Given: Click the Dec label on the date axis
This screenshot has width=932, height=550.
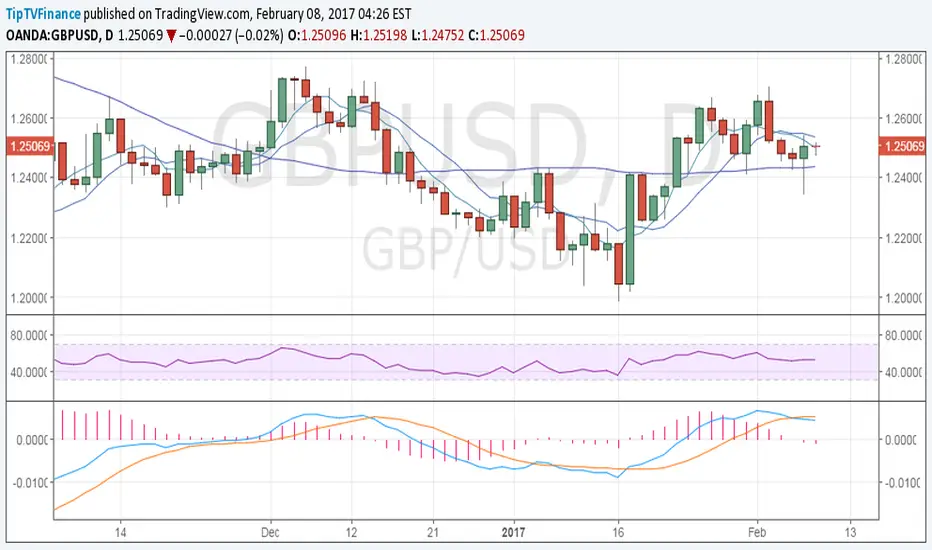Looking at the screenshot, I should [270, 532].
